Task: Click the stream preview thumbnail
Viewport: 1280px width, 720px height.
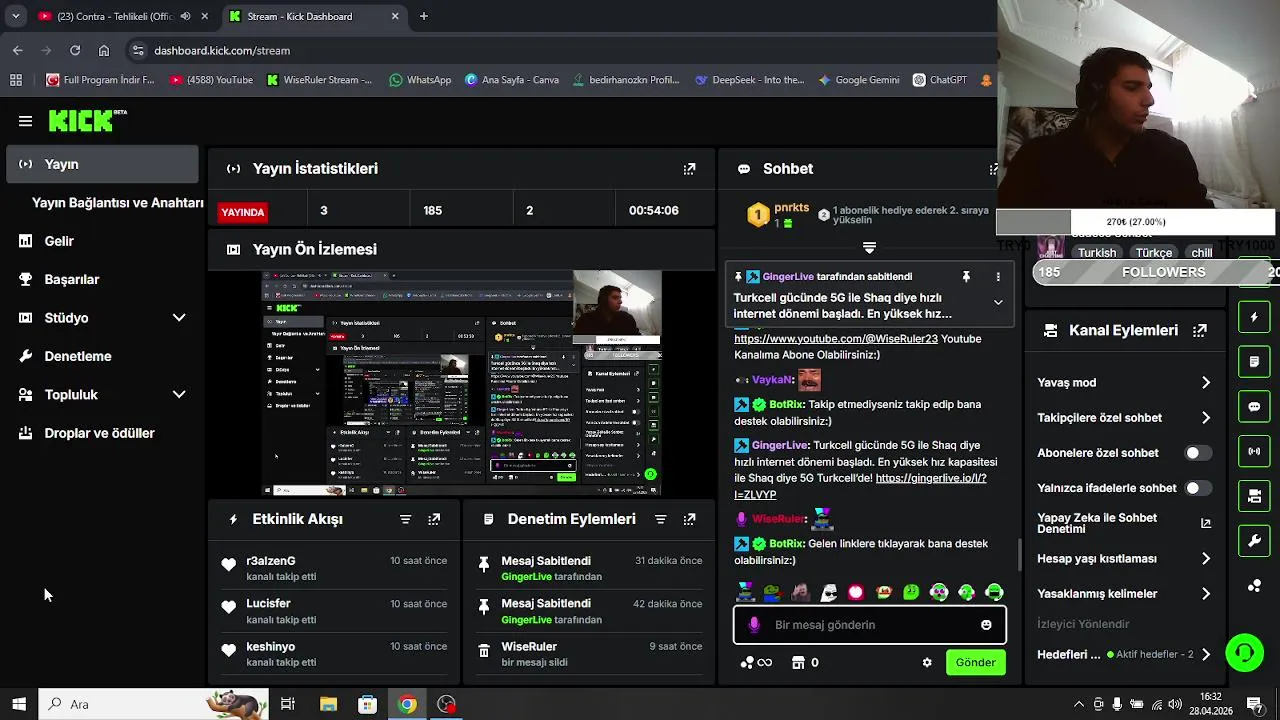Action: click(x=462, y=383)
